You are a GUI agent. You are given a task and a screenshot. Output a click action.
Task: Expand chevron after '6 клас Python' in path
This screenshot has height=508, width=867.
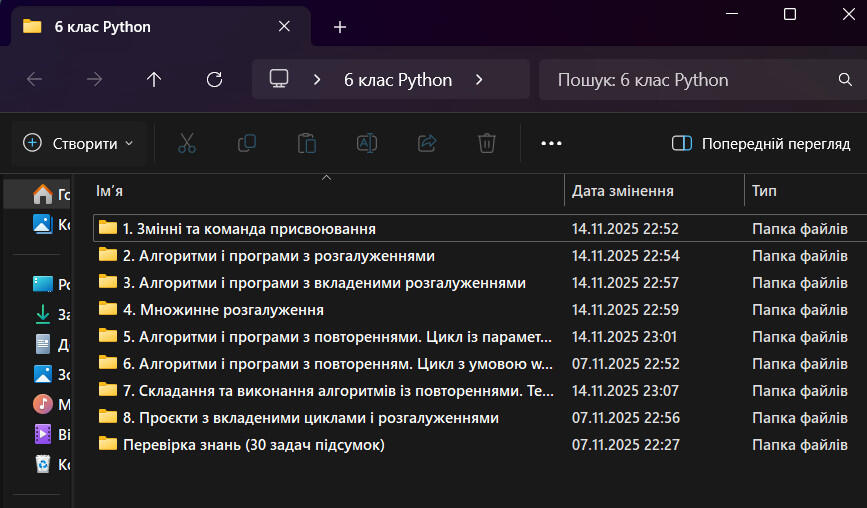(x=479, y=80)
